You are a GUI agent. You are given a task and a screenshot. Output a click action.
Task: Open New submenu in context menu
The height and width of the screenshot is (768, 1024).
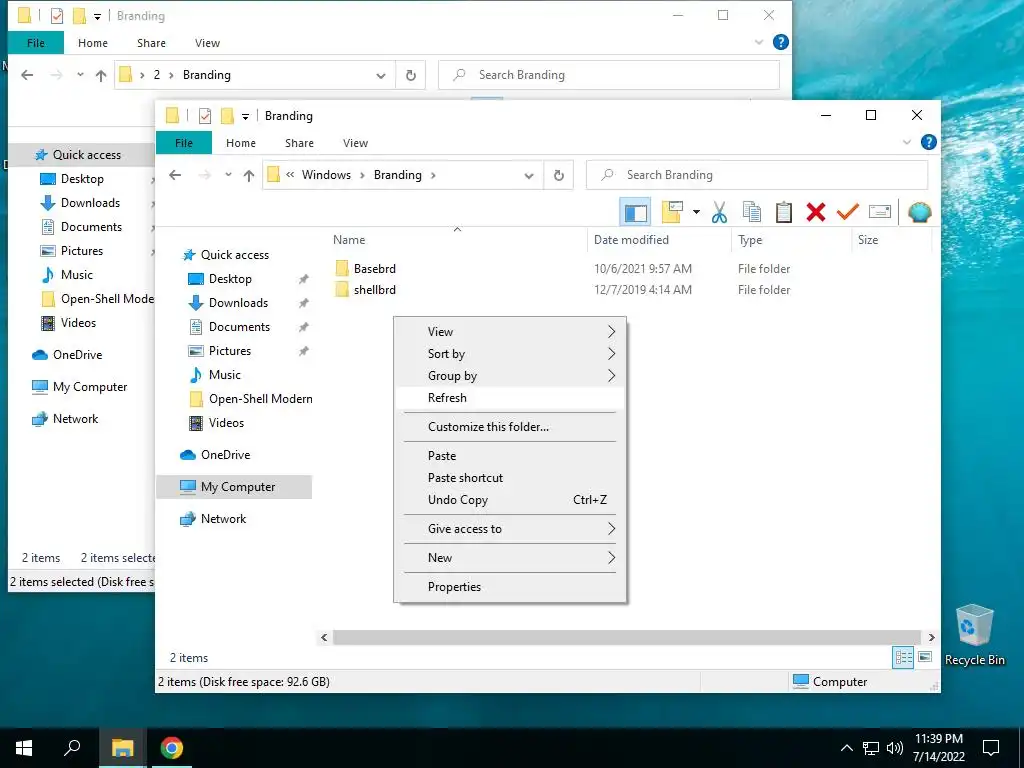pos(510,558)
